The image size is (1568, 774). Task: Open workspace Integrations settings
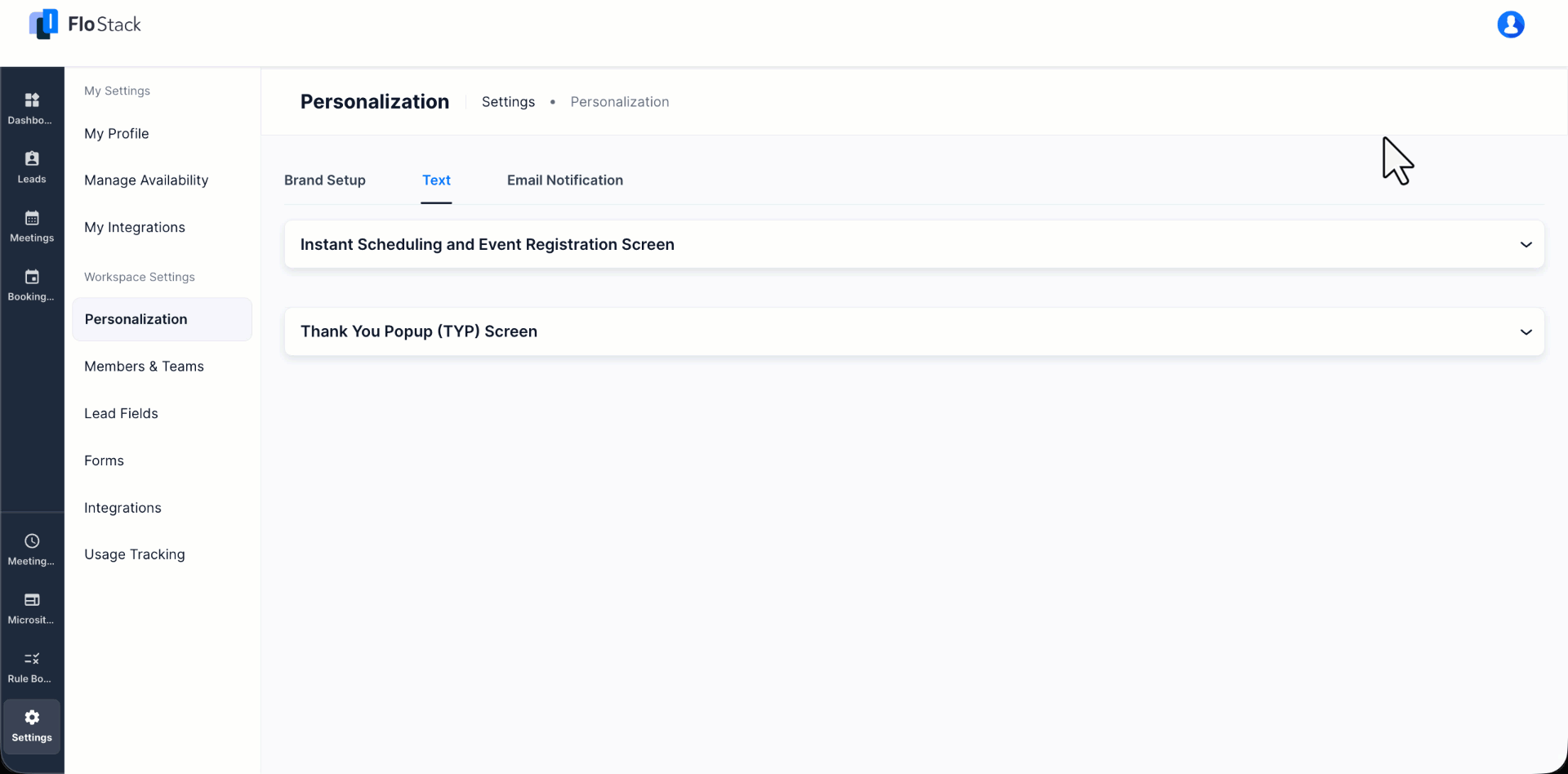pyautogui.click(x=122, y=508)
